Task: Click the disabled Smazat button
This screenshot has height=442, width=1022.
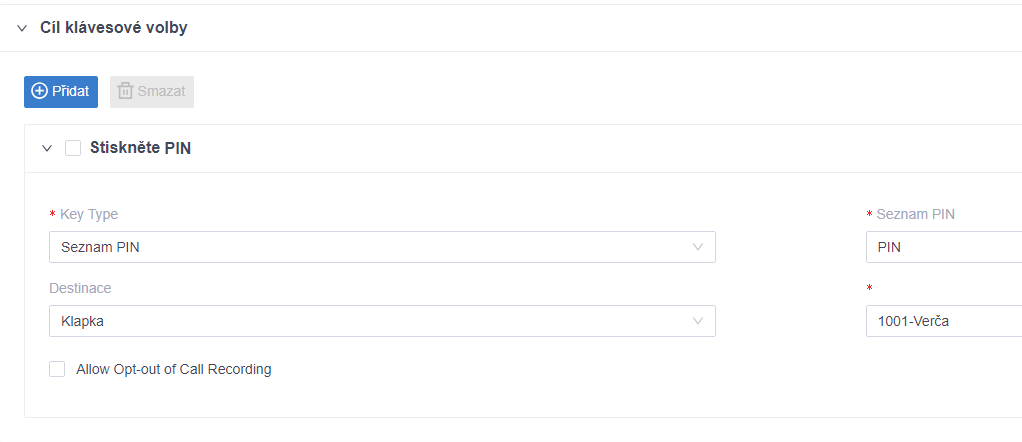Action: [152, 92]
